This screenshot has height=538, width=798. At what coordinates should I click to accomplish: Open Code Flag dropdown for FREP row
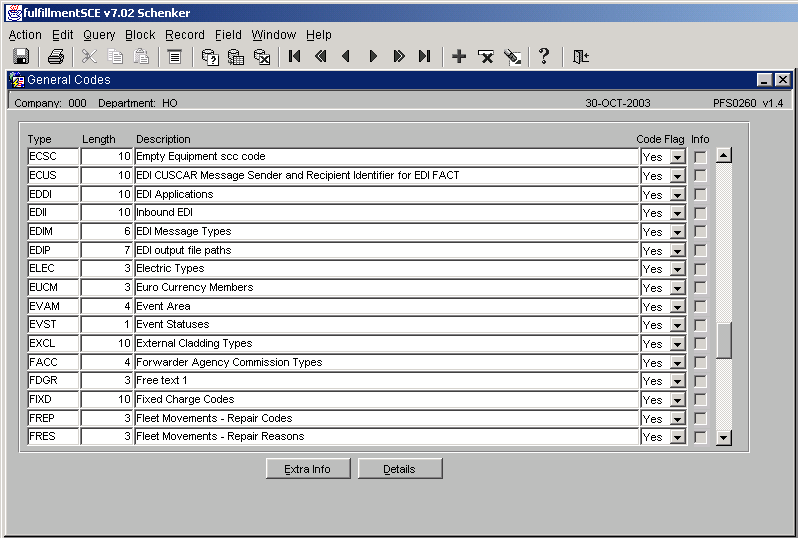(x=677, y=418)
